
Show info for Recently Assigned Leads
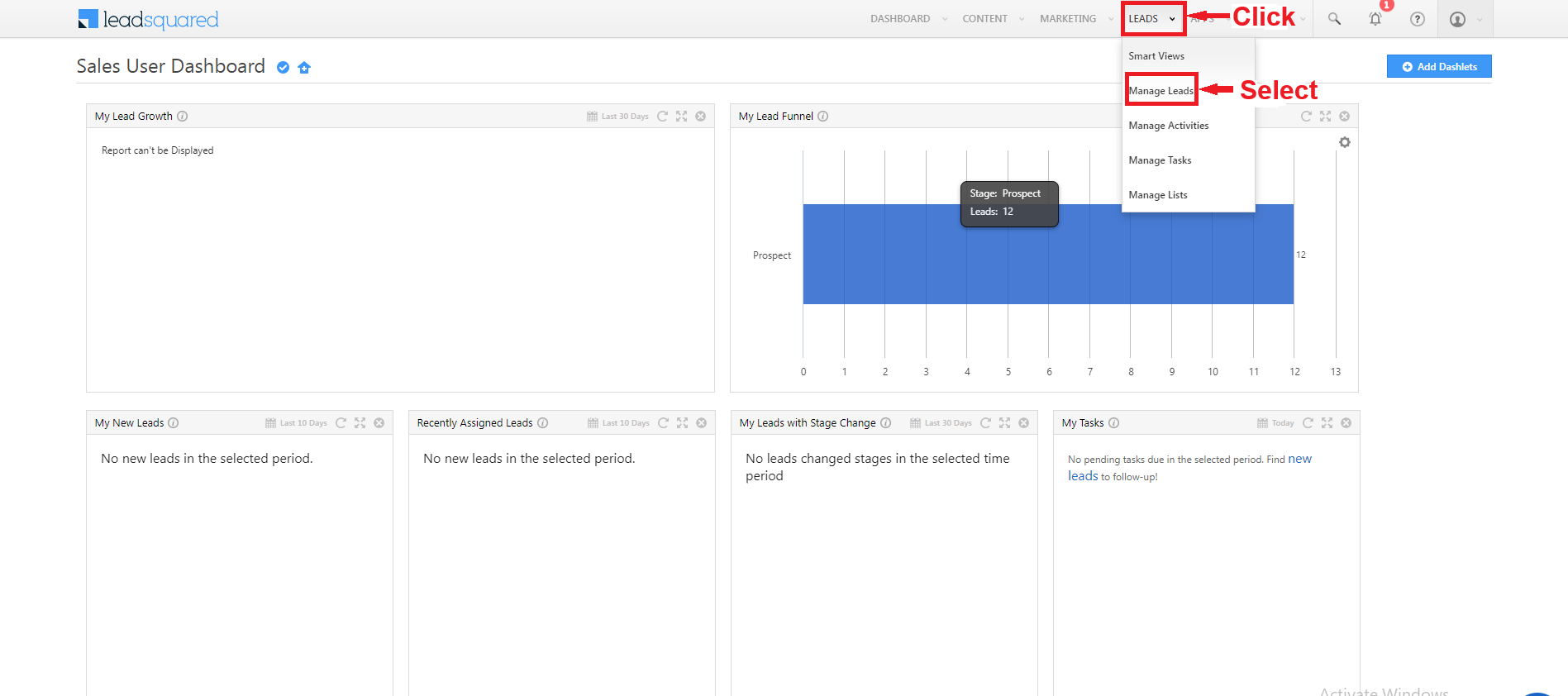tap(543, 423)
